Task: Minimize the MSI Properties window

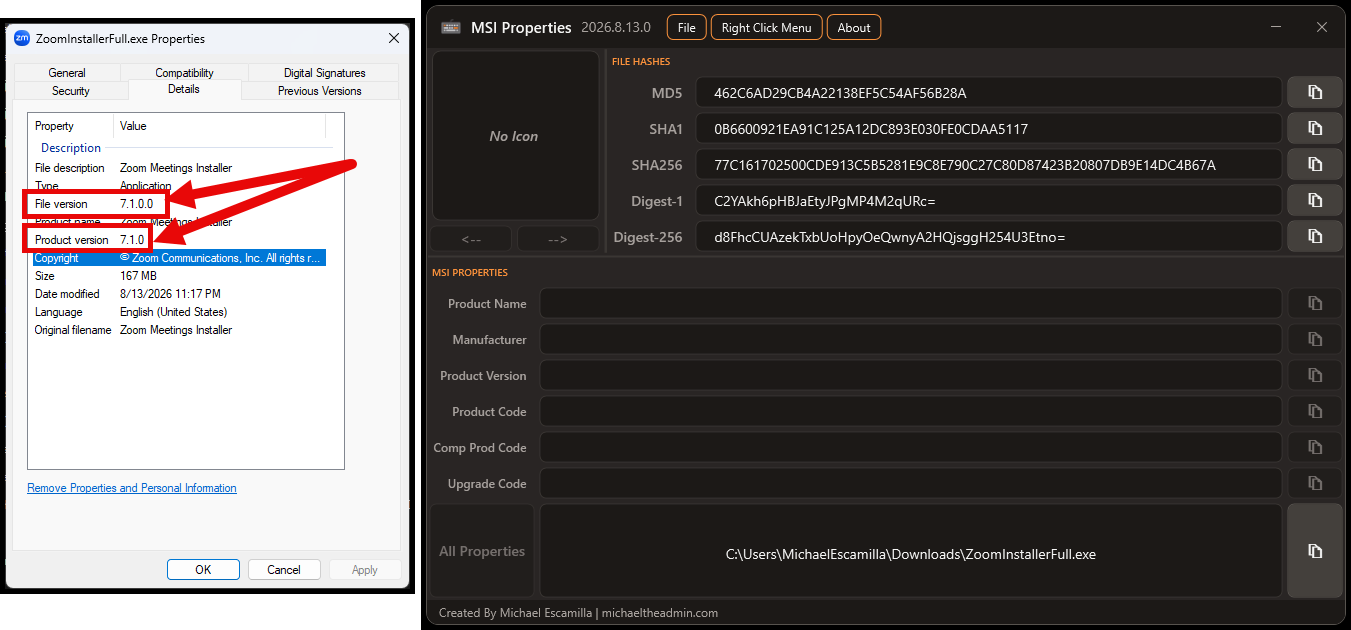Action: pyautogui.click(x=1278, y=27)
